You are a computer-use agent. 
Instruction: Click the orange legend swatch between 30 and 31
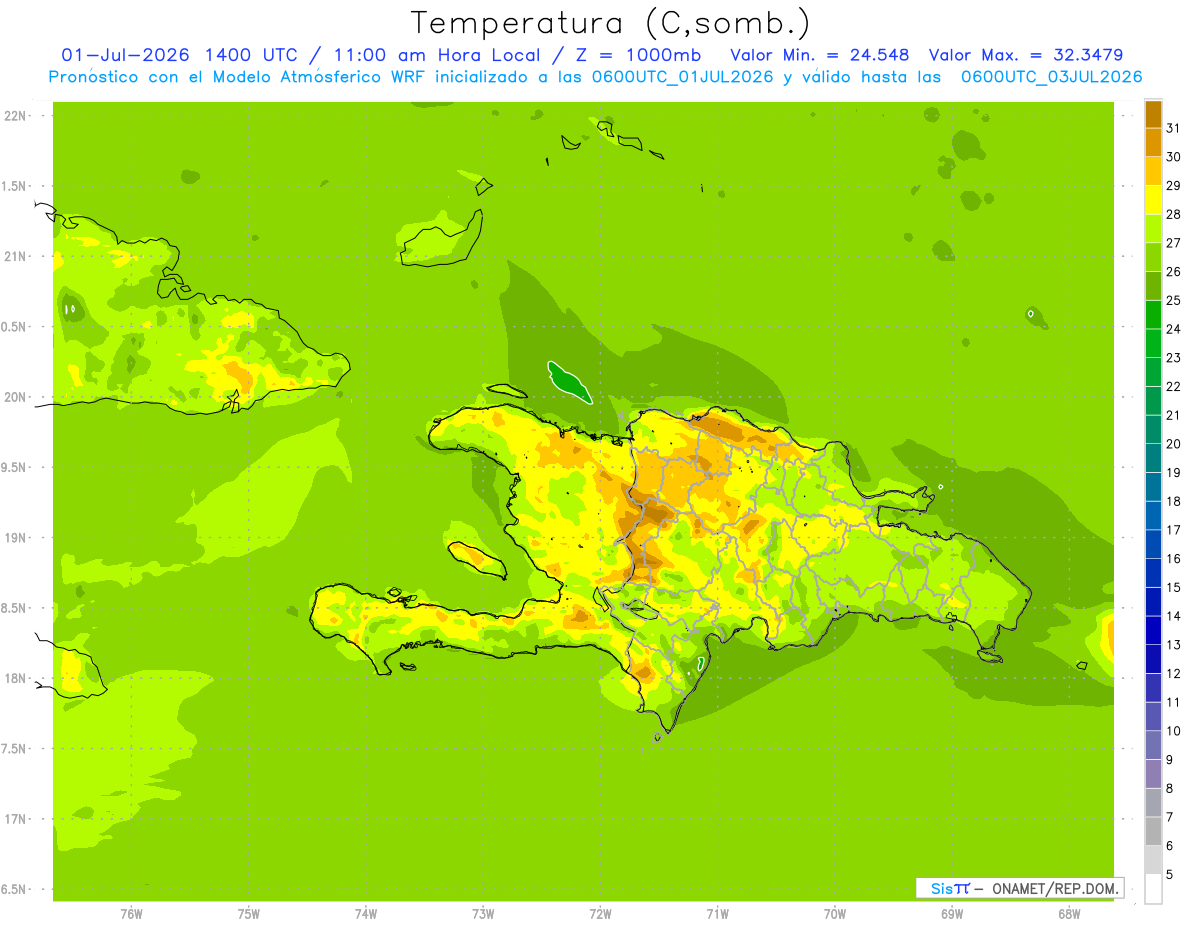(x=1153, y=142)
